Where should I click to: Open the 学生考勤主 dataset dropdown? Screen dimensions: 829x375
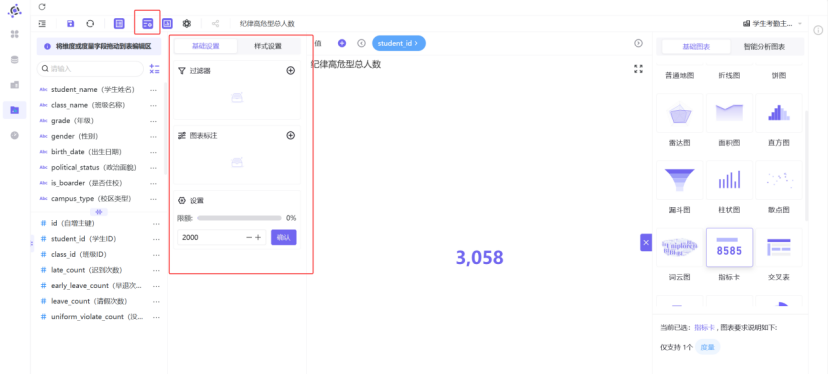click(772, 23)
